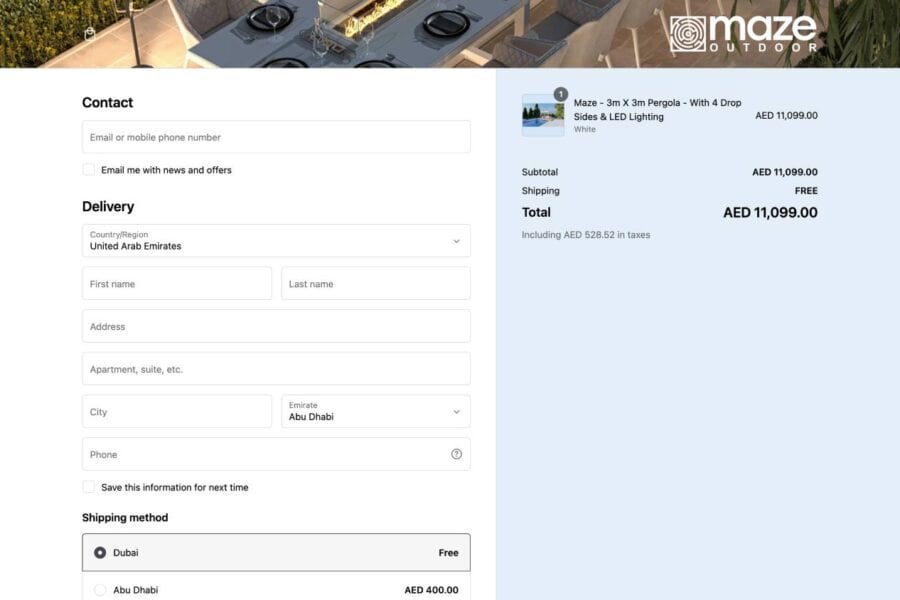The width and height of the screenshot is (900, 600).
Task: Click the shopping bag cart icon
Action: (90, 34)
